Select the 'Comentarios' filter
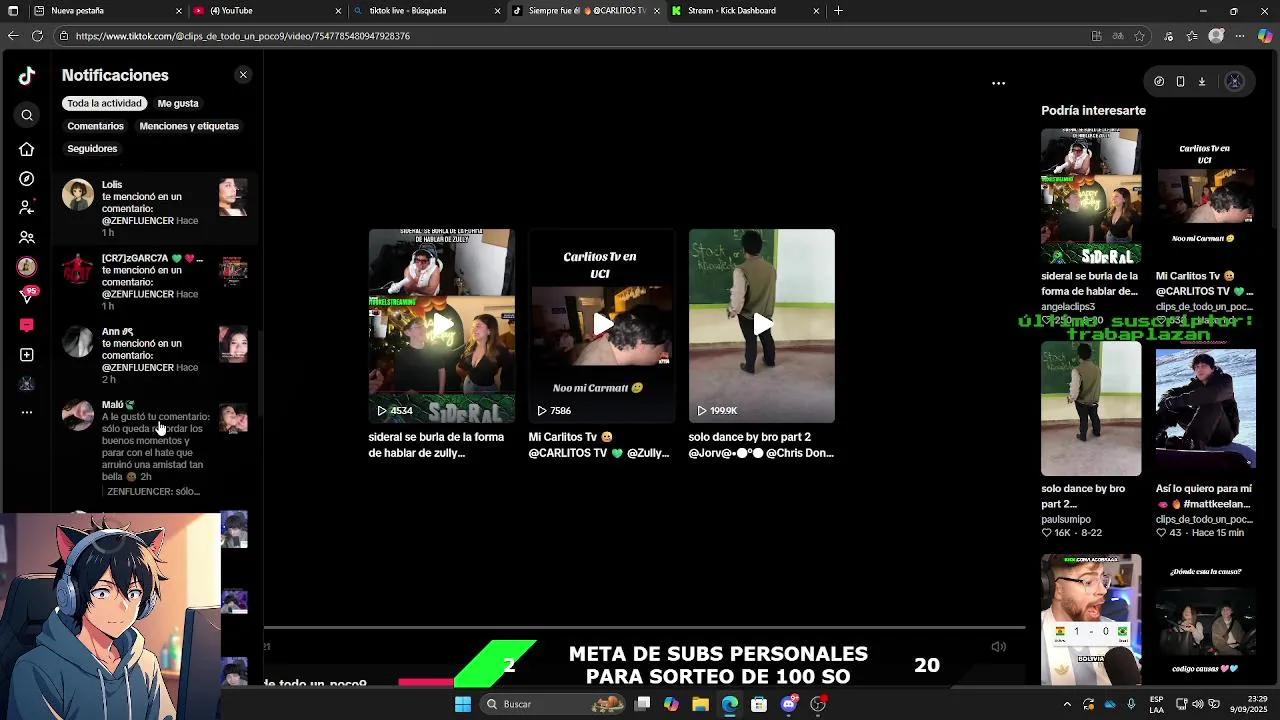 coord(95,126)
